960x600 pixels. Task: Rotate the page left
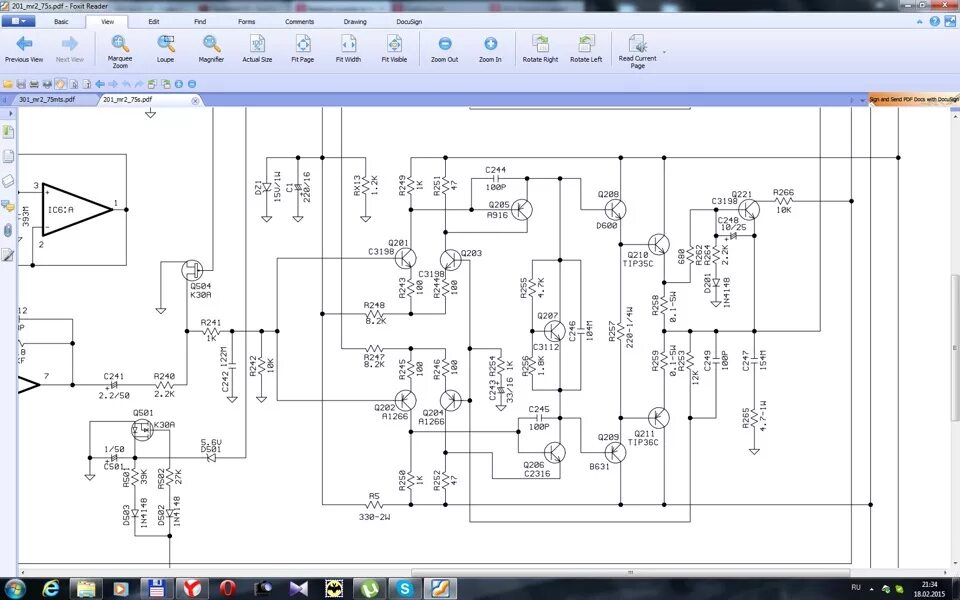tap(586, 49)
